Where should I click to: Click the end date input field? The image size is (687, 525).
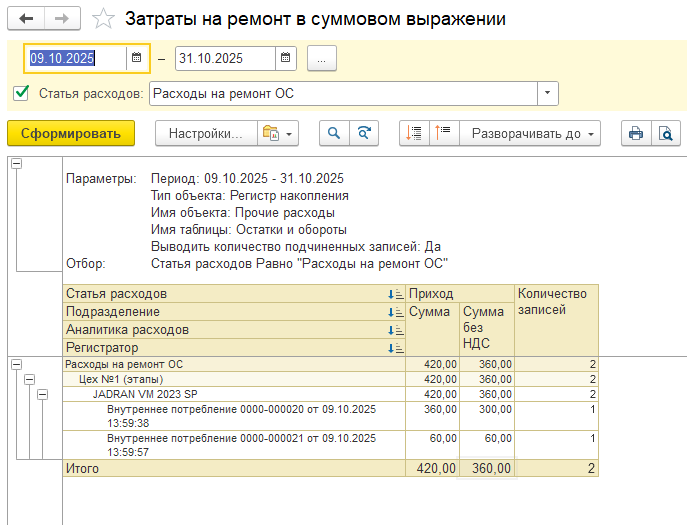tap(223, 58)
